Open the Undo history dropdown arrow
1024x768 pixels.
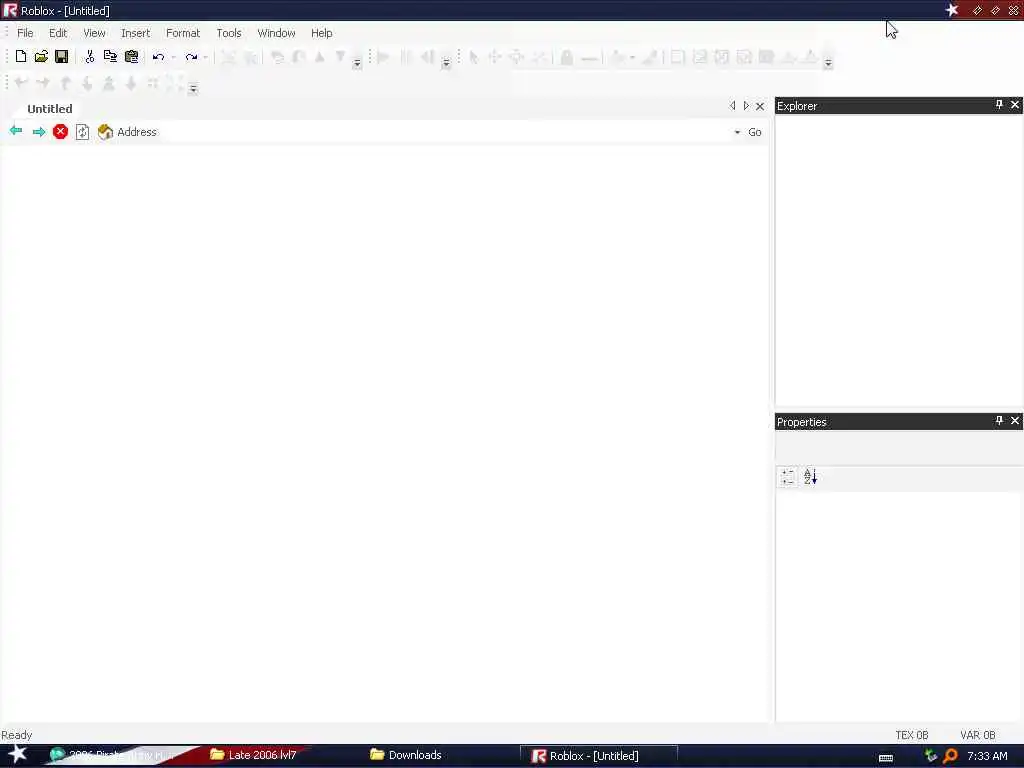pyautogui.click(x=173, y=57)
